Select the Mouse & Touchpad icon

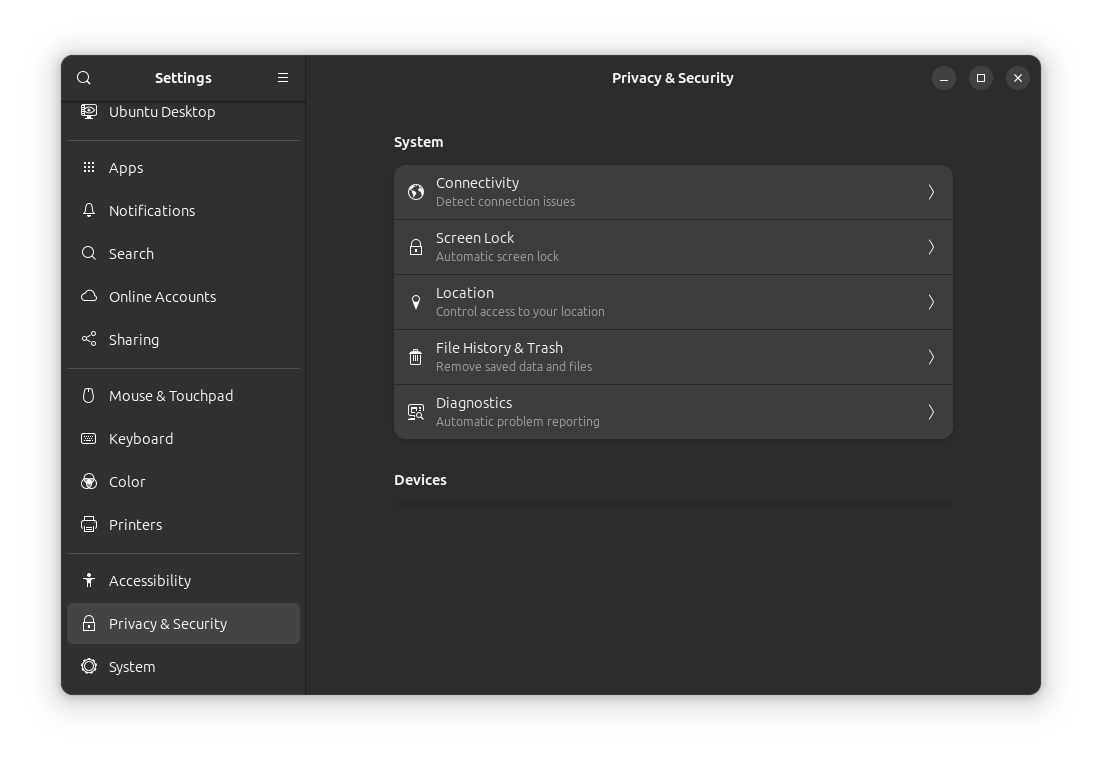click(x=88, y=395)
